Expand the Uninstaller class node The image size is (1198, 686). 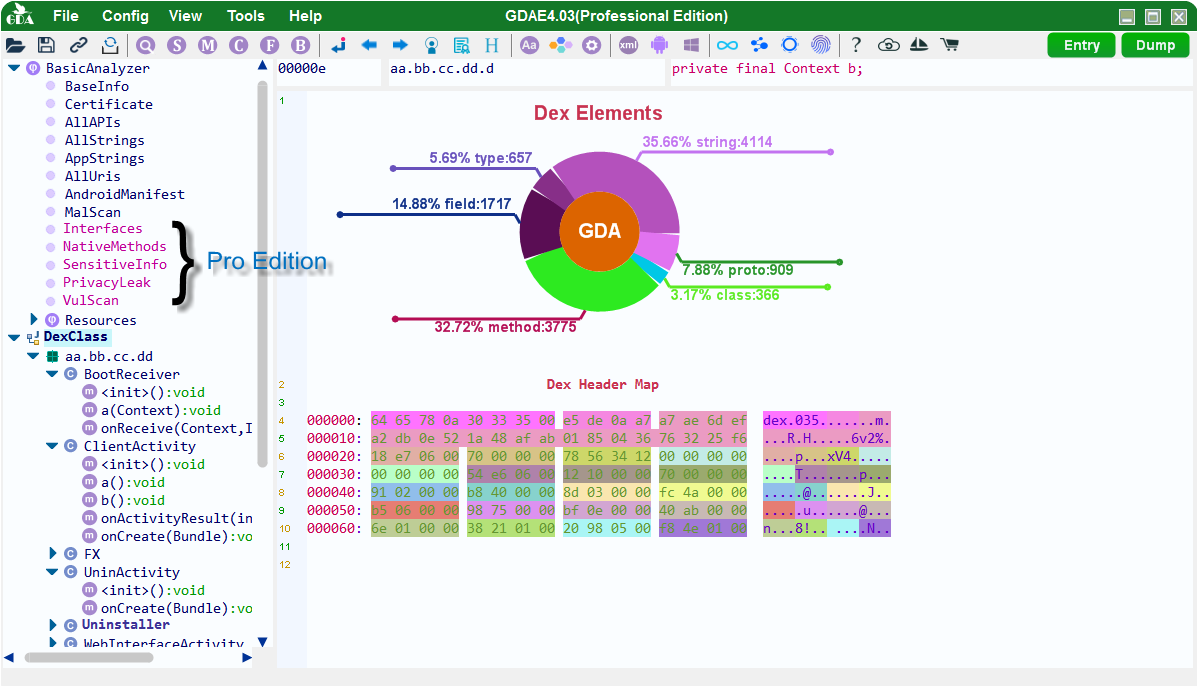click(53, 625)
